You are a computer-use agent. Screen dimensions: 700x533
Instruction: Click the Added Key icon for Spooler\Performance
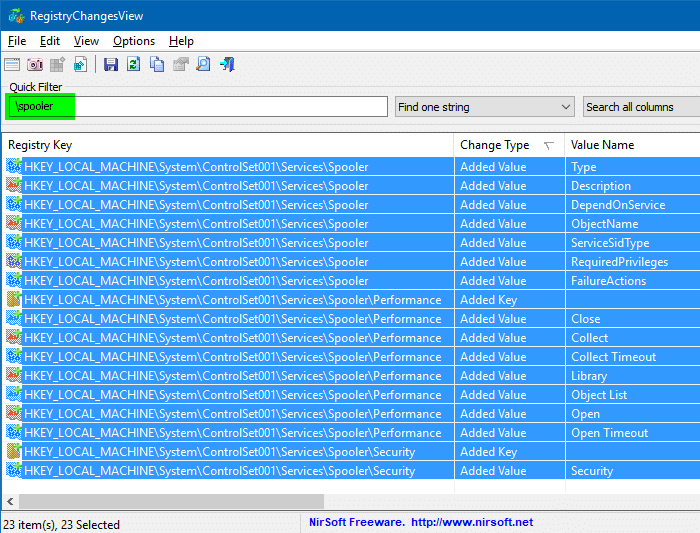coord(14,300)
